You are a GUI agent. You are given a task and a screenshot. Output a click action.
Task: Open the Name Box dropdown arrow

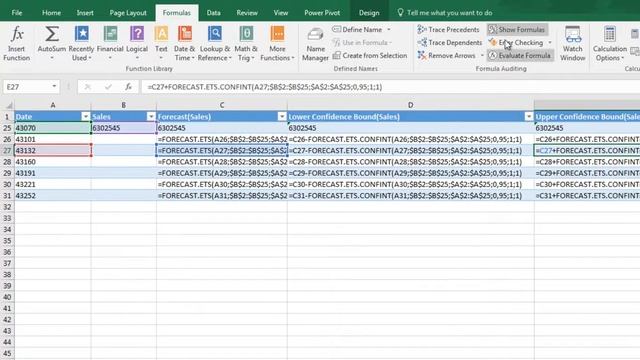(x=54, y=87)
